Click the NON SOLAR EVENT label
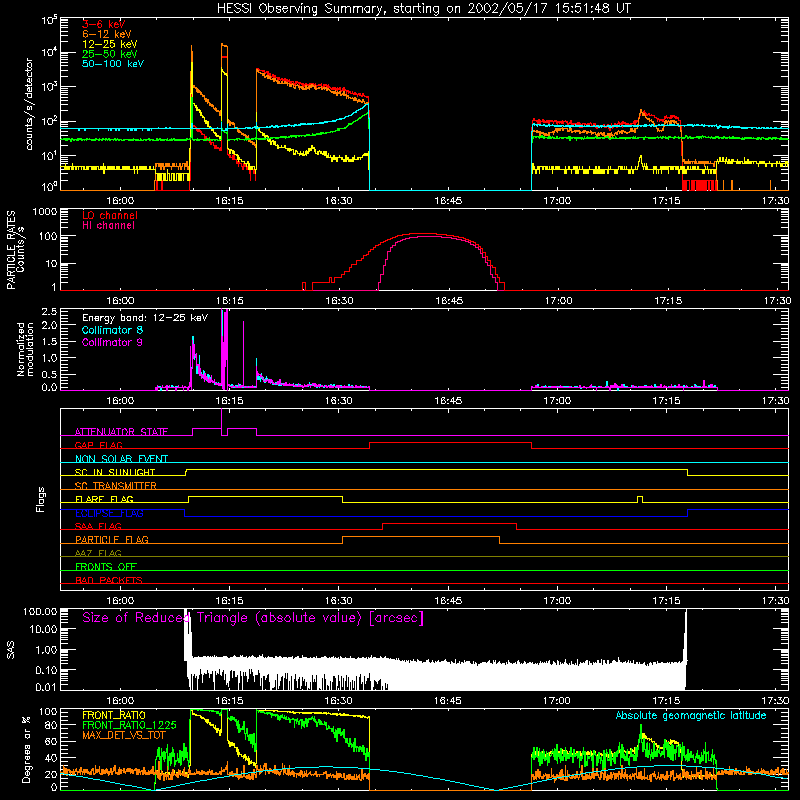Screen dimensions: 800x800 pyautogui.click(x=121, y=459)
